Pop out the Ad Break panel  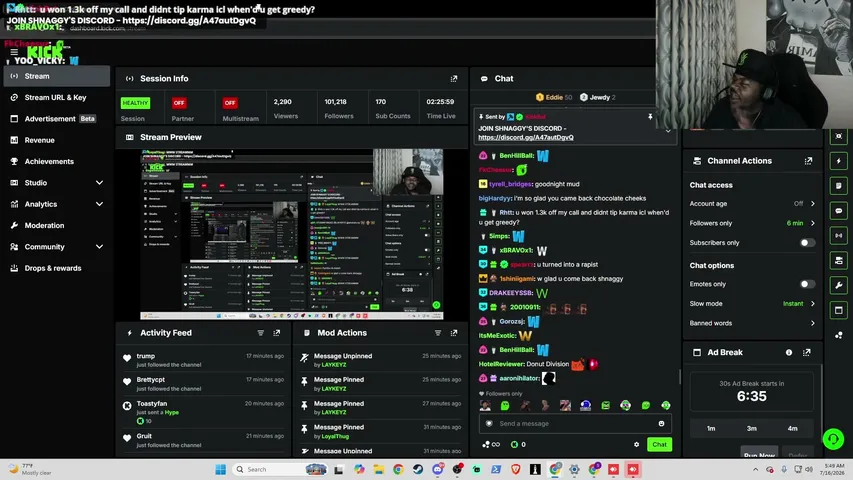pyautogui.click(x=807, y=353)
